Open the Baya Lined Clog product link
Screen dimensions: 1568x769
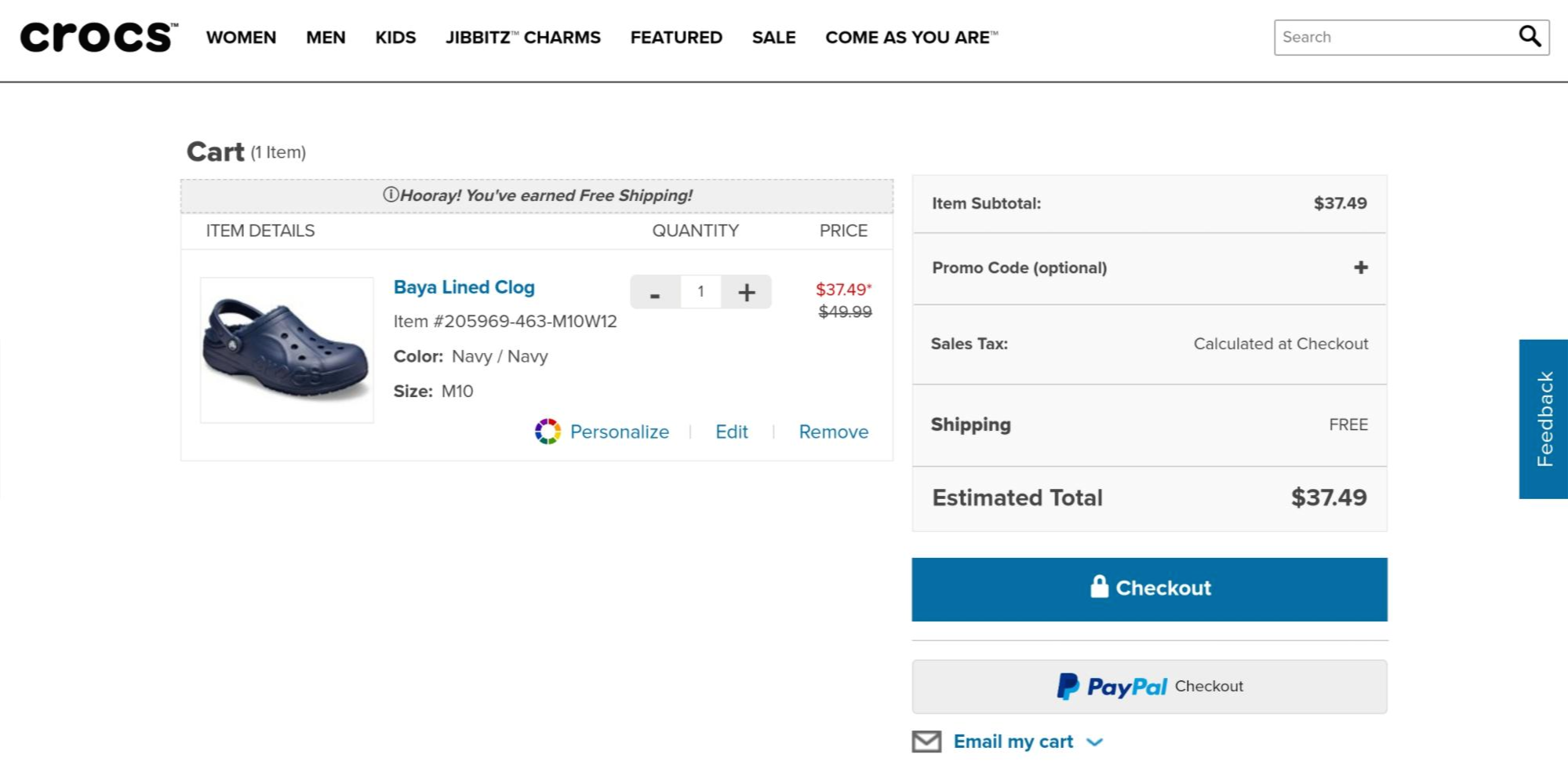coord(464,287)
